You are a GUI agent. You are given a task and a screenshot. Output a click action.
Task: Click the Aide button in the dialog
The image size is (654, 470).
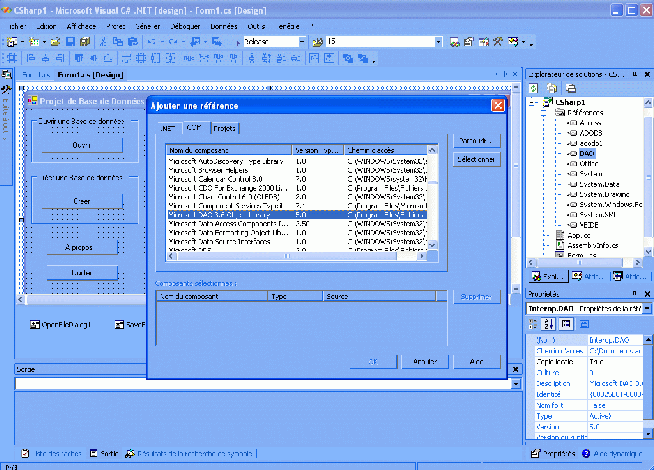(x=476, y=362)
